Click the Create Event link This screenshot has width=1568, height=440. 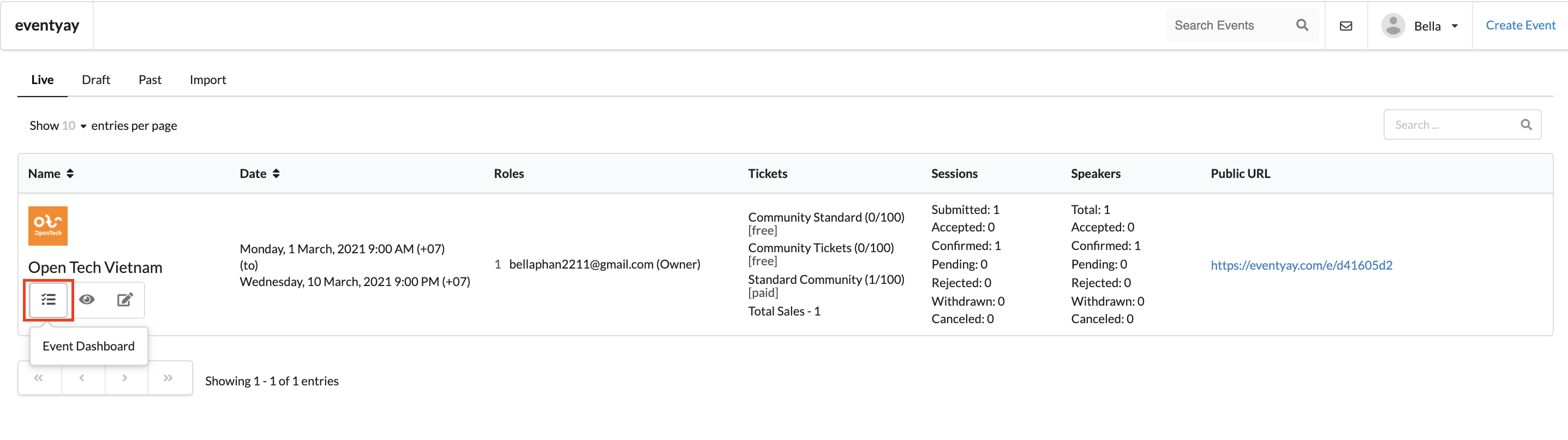click(1520, 25)
